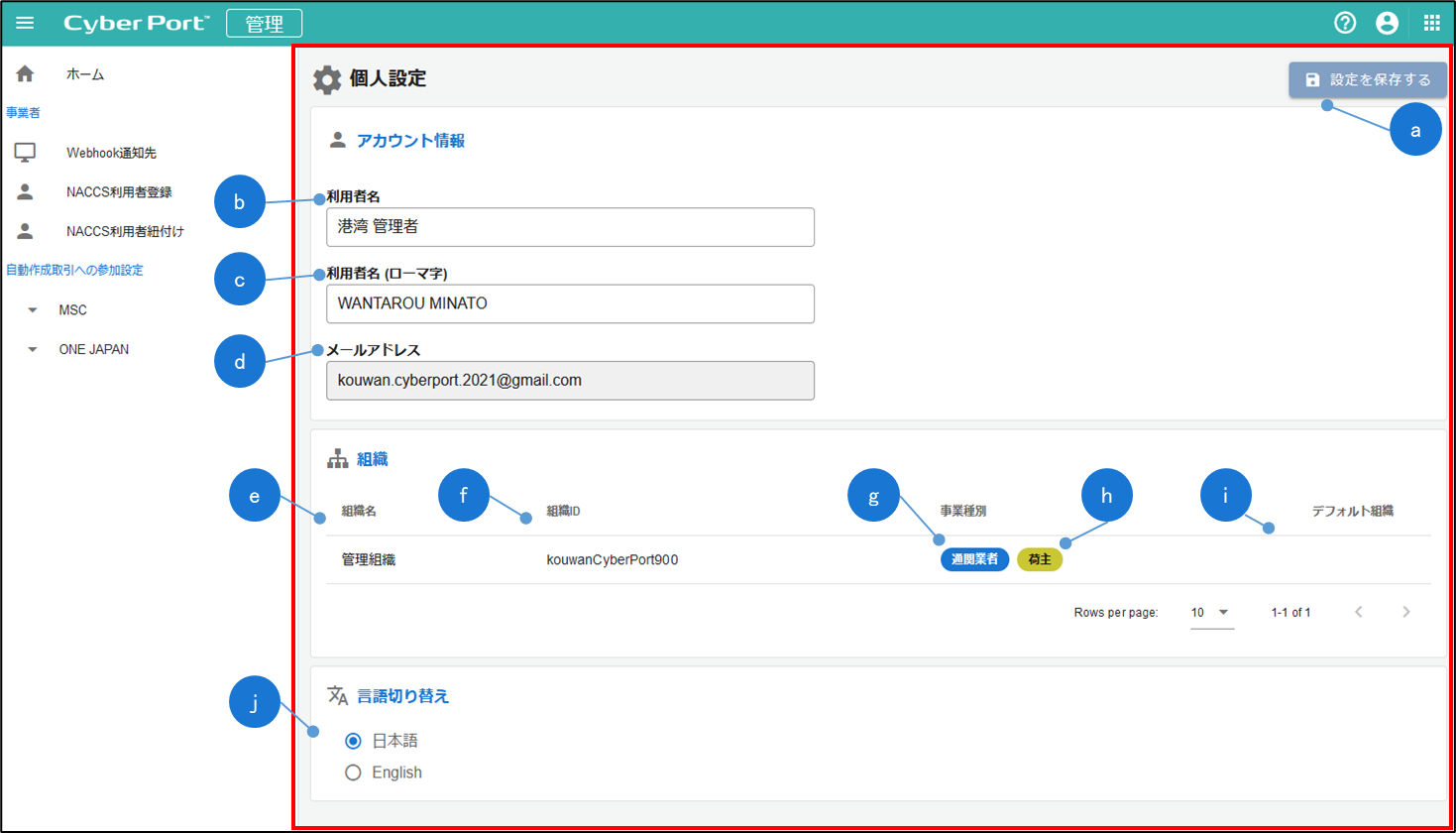Select the English language radio button
This screenshot has width=1456, height=833.
[x=353, y=773]
